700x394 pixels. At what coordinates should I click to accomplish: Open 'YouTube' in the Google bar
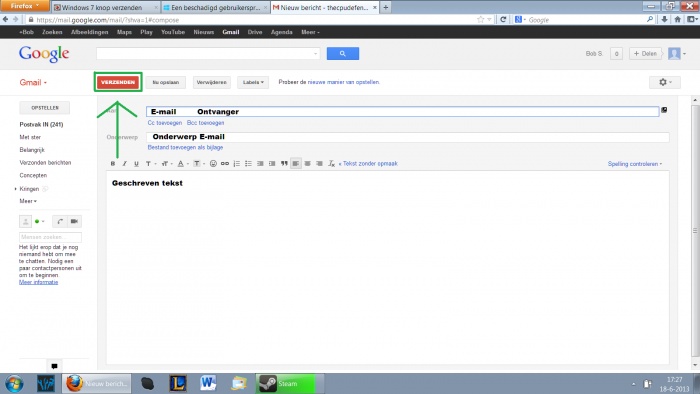(173, 32)
